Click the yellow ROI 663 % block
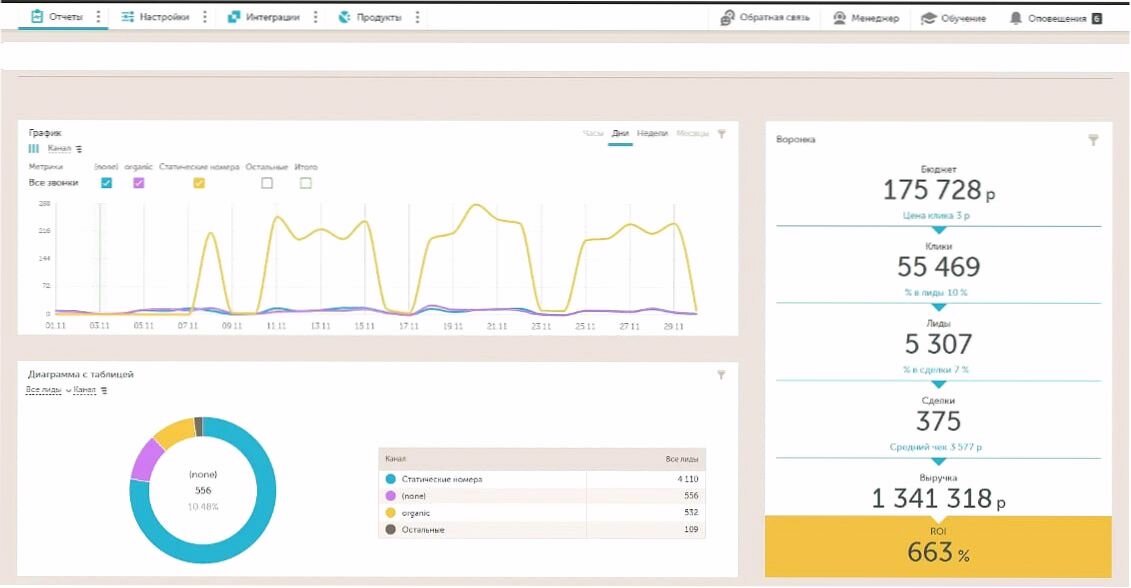 938,546
